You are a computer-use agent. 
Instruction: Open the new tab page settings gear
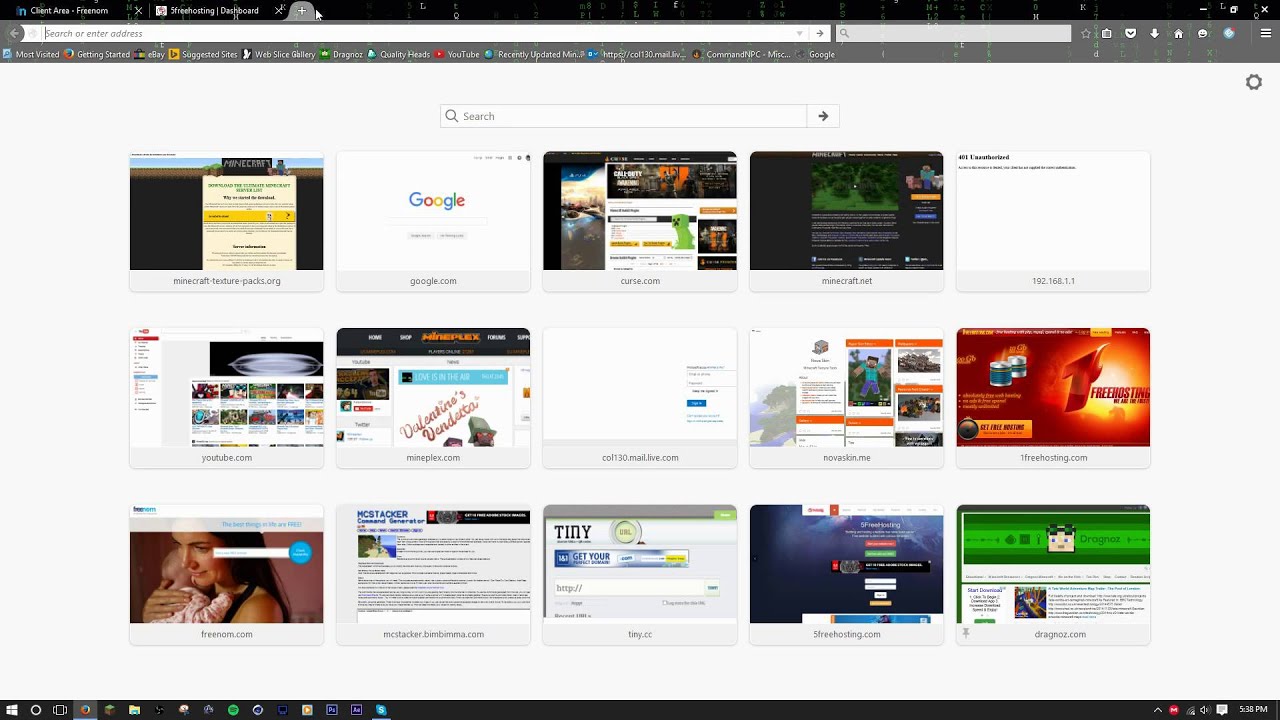(x=1253, y=82)
